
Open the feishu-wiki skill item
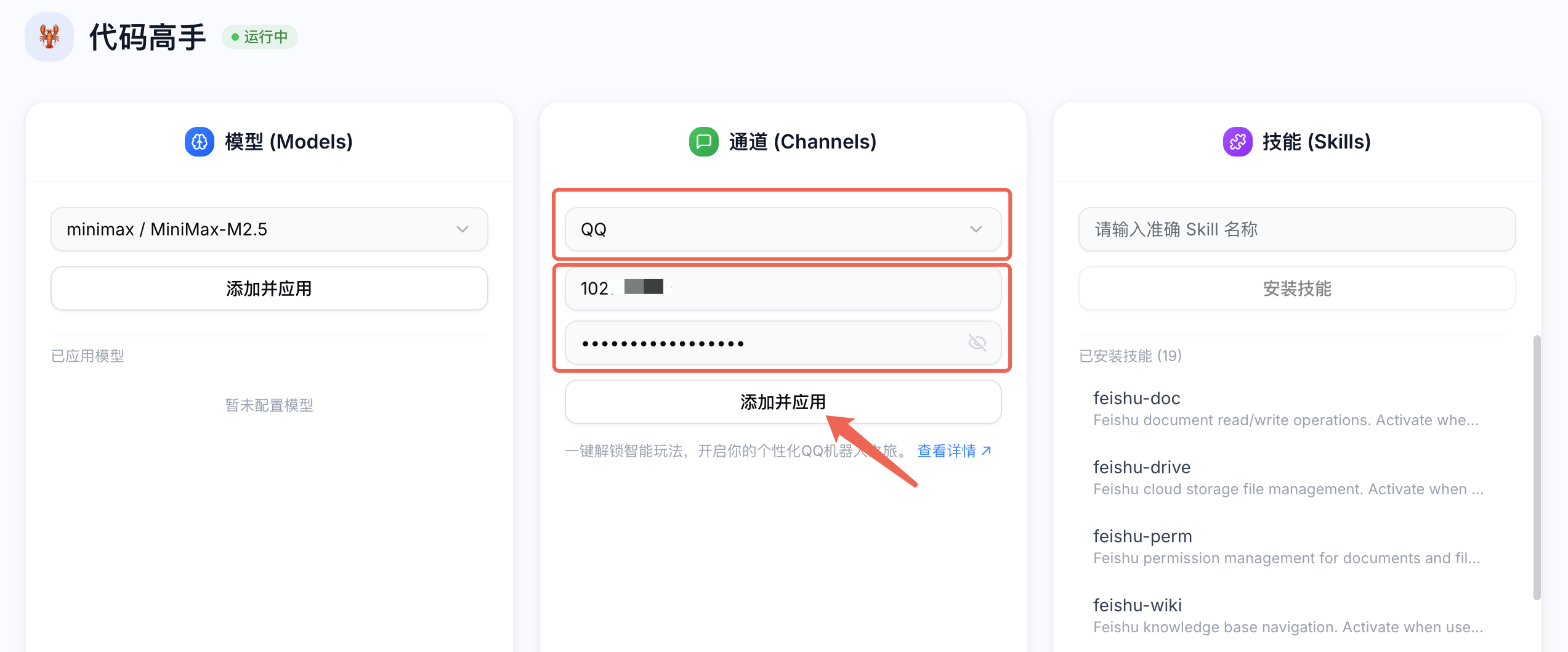[1286, 615]
